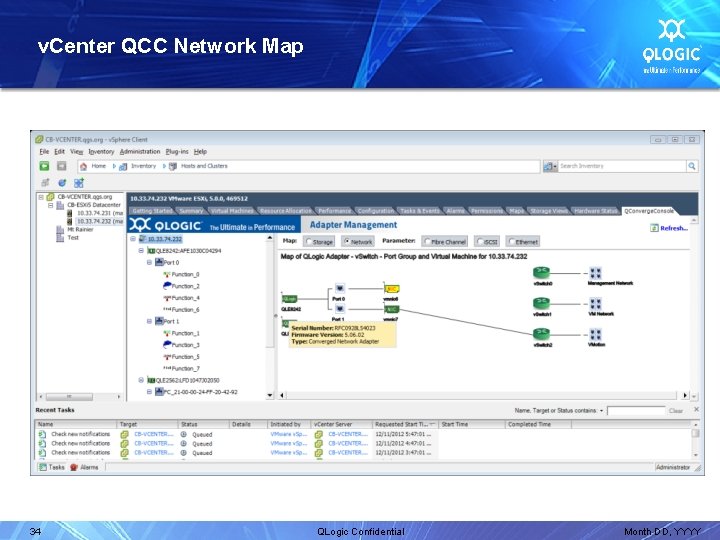Select the iSCSI parameter radio button
The image size is (720, 540).
click(480, 242)
